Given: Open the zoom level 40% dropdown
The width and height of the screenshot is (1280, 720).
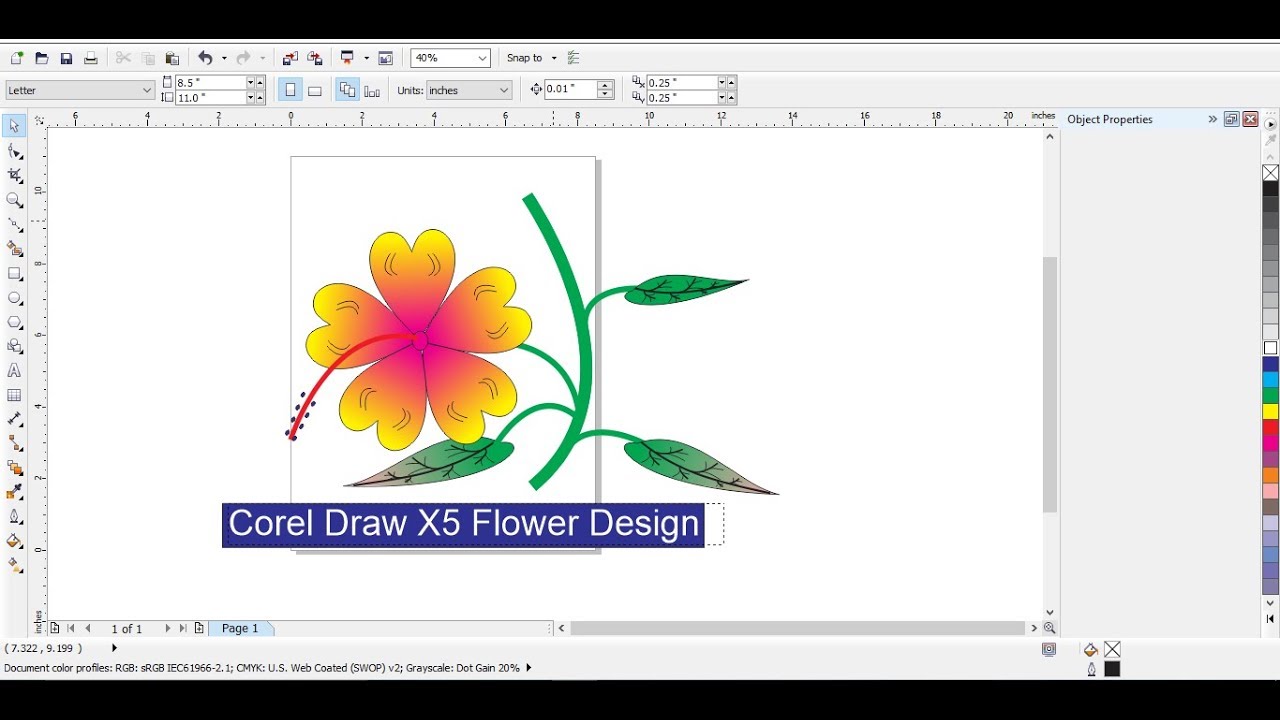Looking at the screenshot, I should tap(482, 58).
